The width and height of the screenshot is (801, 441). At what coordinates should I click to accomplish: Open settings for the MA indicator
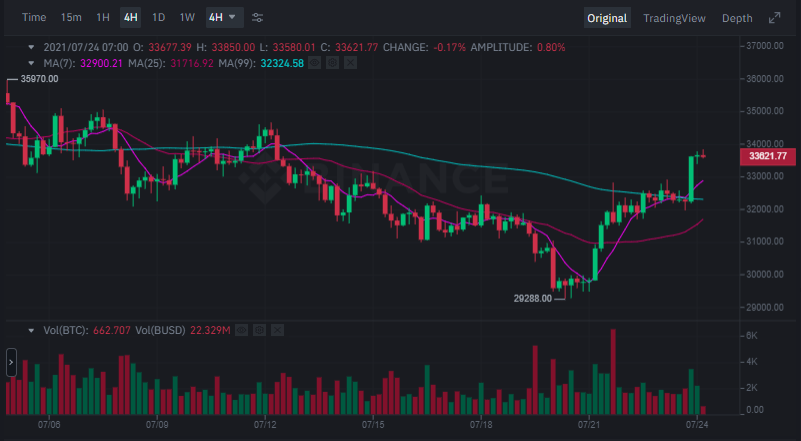tap(331, 63)
